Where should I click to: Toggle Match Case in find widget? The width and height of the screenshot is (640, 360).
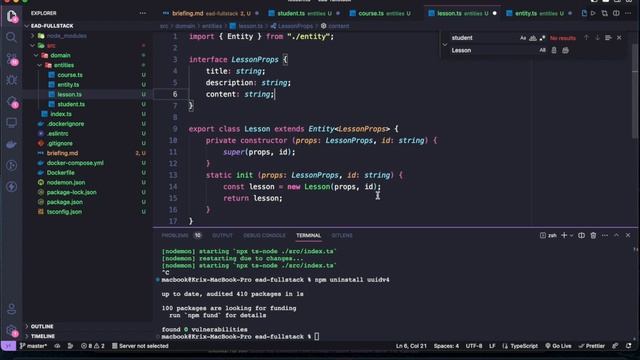click(523, 38)
